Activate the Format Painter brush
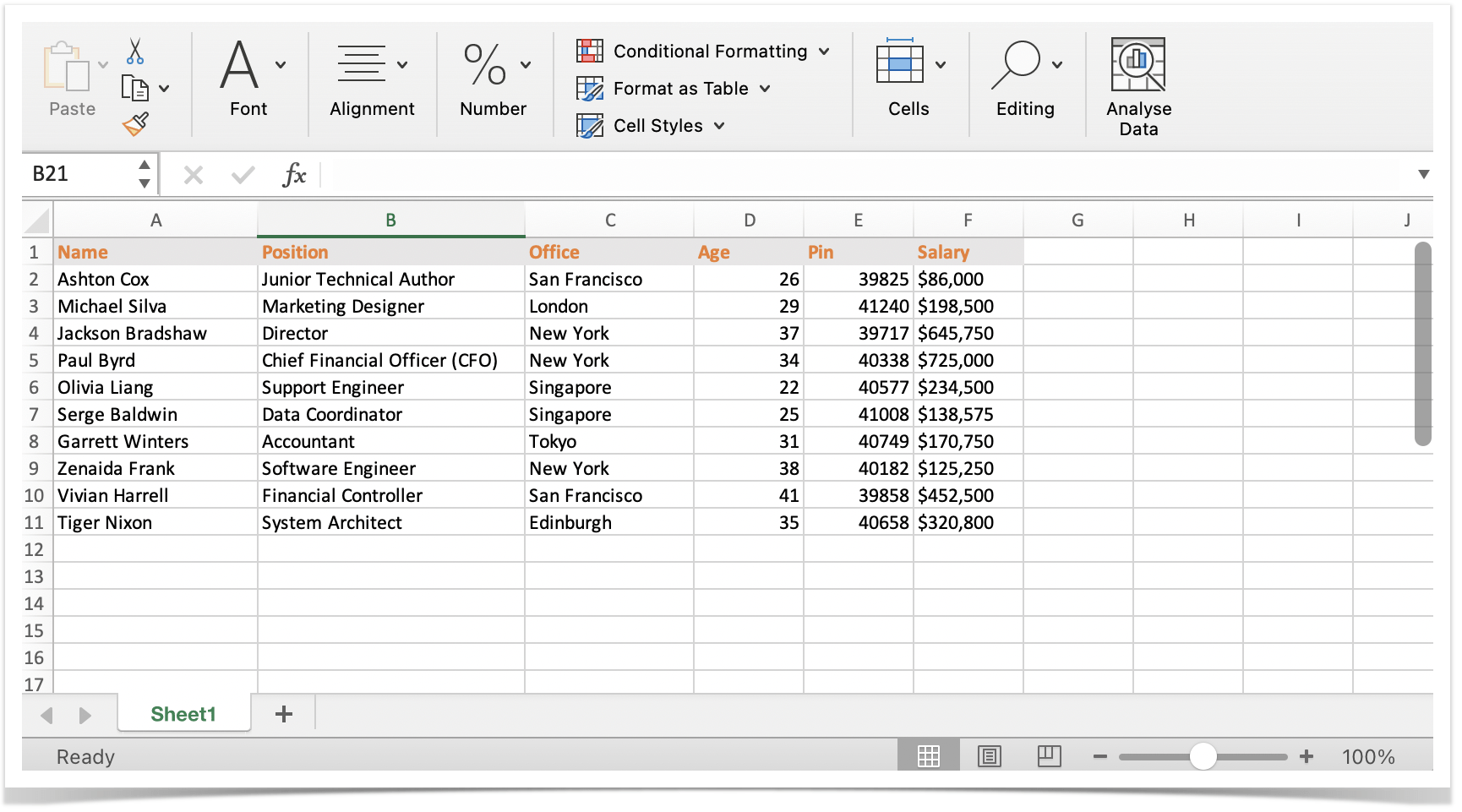The image size is (1462, 812). pyautogui.click(x=137, y=123)
